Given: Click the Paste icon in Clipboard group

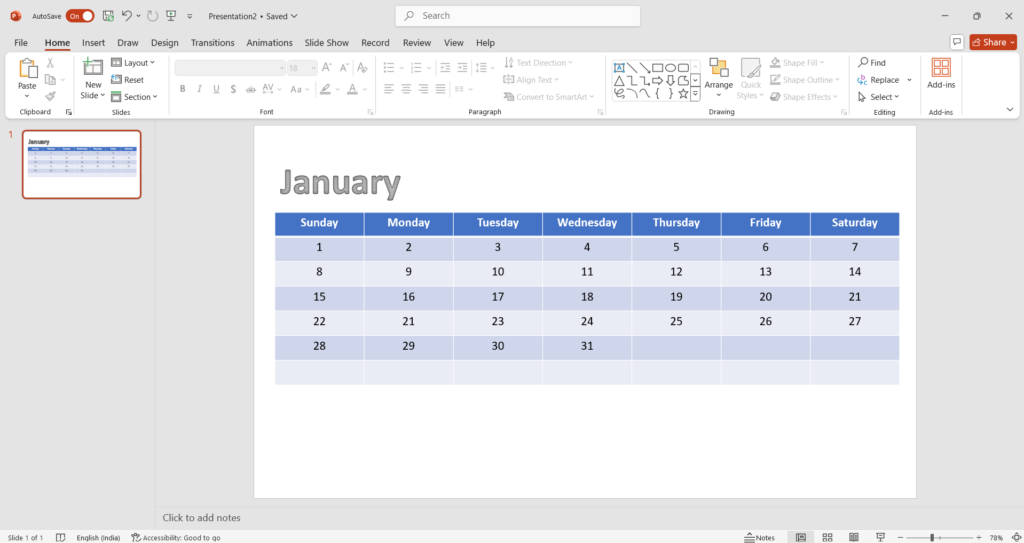Looking at the screenshot, I should pyautogui.click(x=27, y=68).
